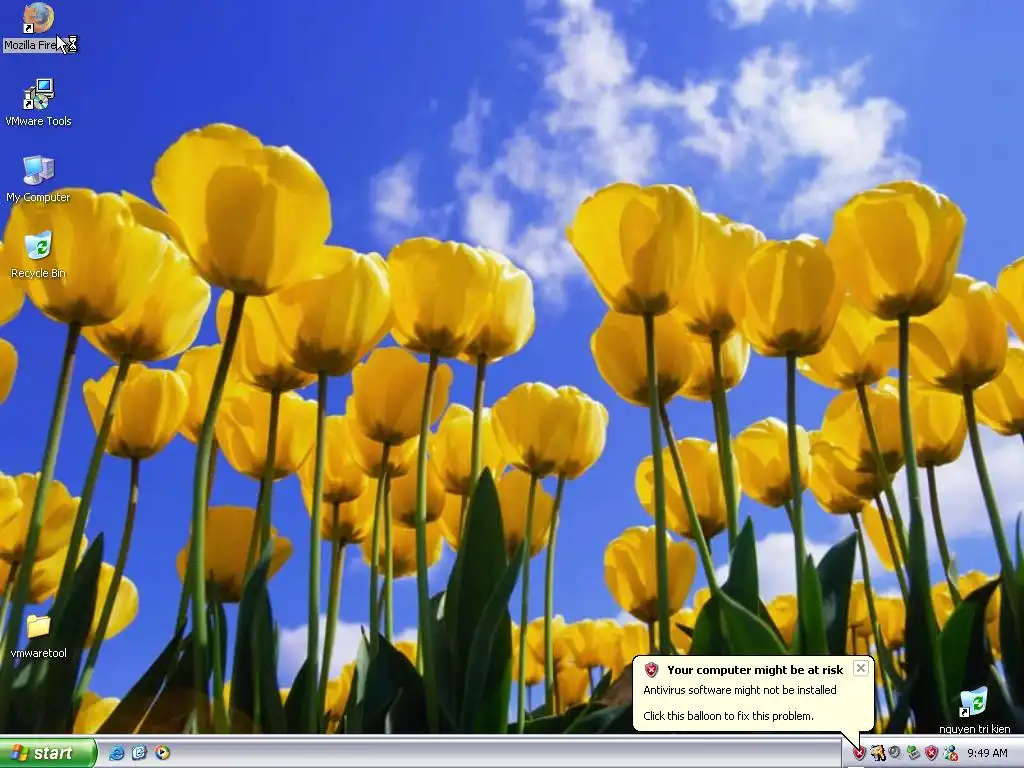Image resolution: width=1024 pixels, height=768 pixels.
Task: Click the tray icon right of balloon's shield
Action: point(878,754)
